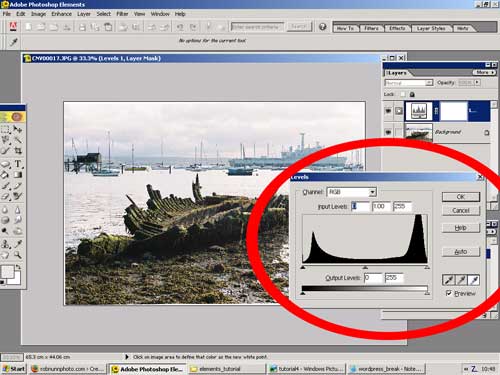Click the white input level slider

427,267
